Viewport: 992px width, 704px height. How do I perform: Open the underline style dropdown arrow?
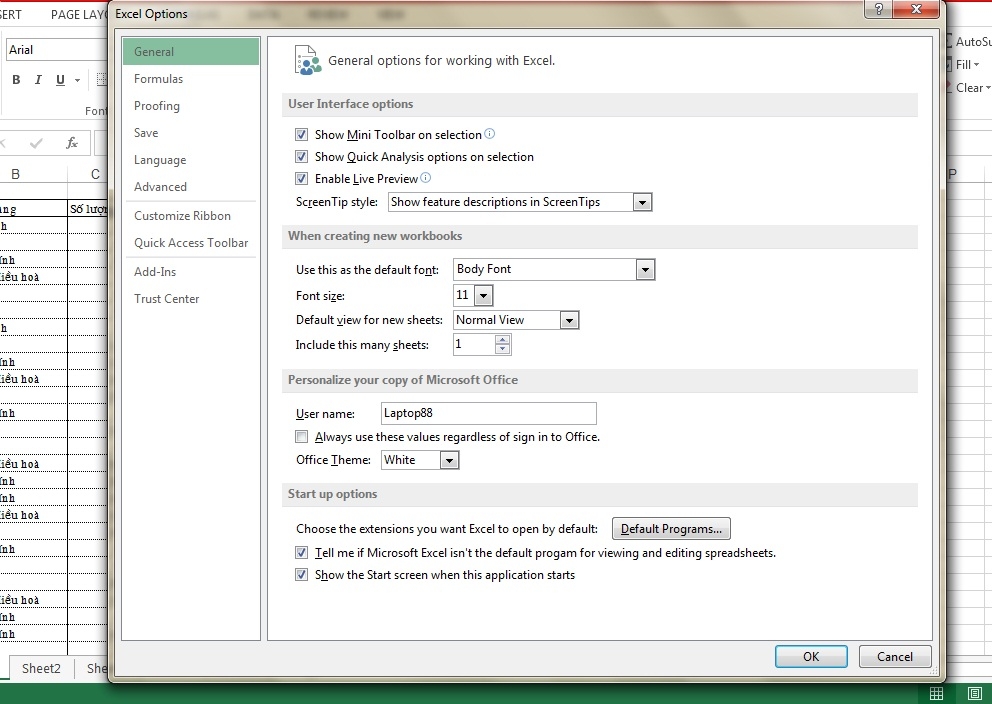click(x=77, y=80)
